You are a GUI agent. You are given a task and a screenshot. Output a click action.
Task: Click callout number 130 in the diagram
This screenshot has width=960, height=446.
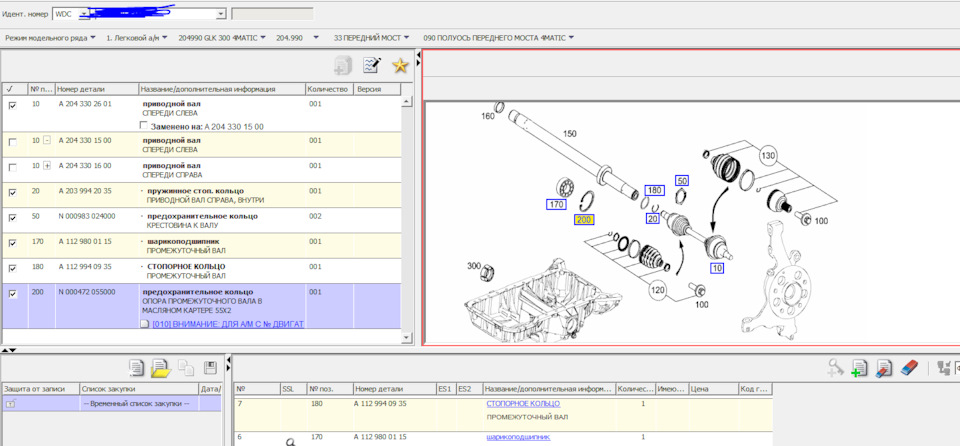pyautogui.click(x=768, y=156)
